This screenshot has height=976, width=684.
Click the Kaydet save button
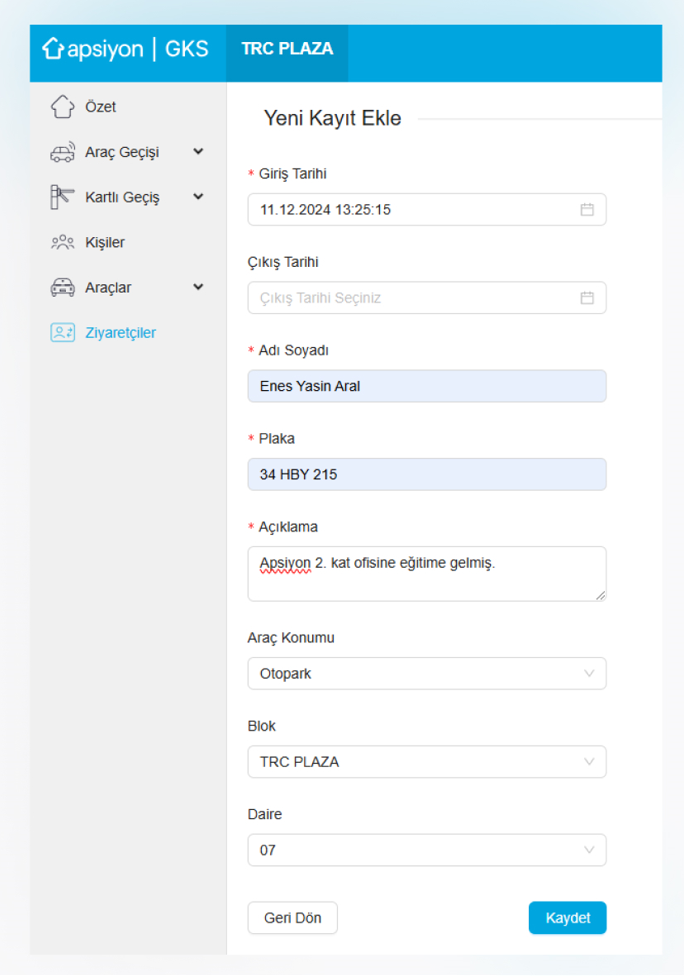click(568, 917)
